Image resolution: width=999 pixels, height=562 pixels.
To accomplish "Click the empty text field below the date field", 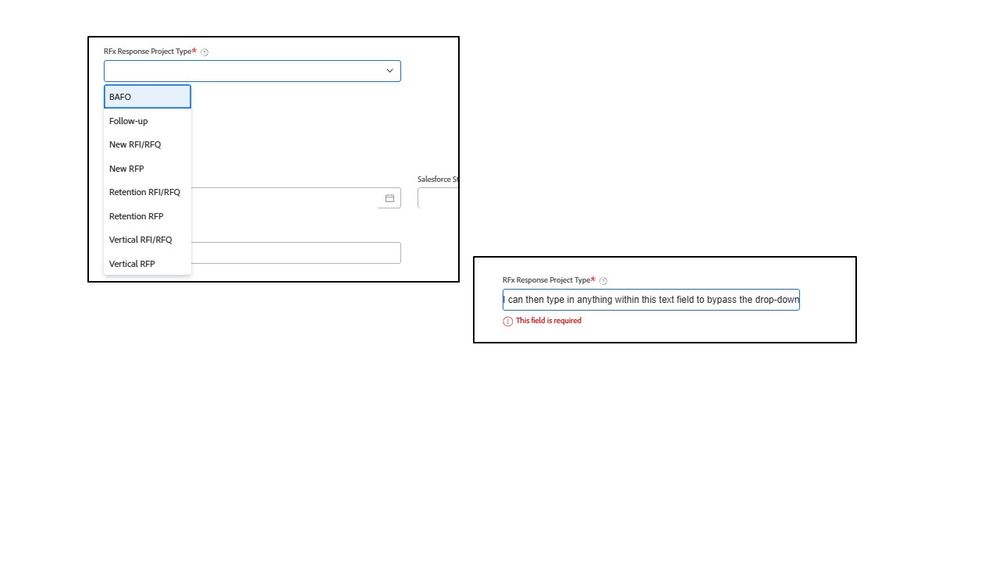I will point(296,253).
